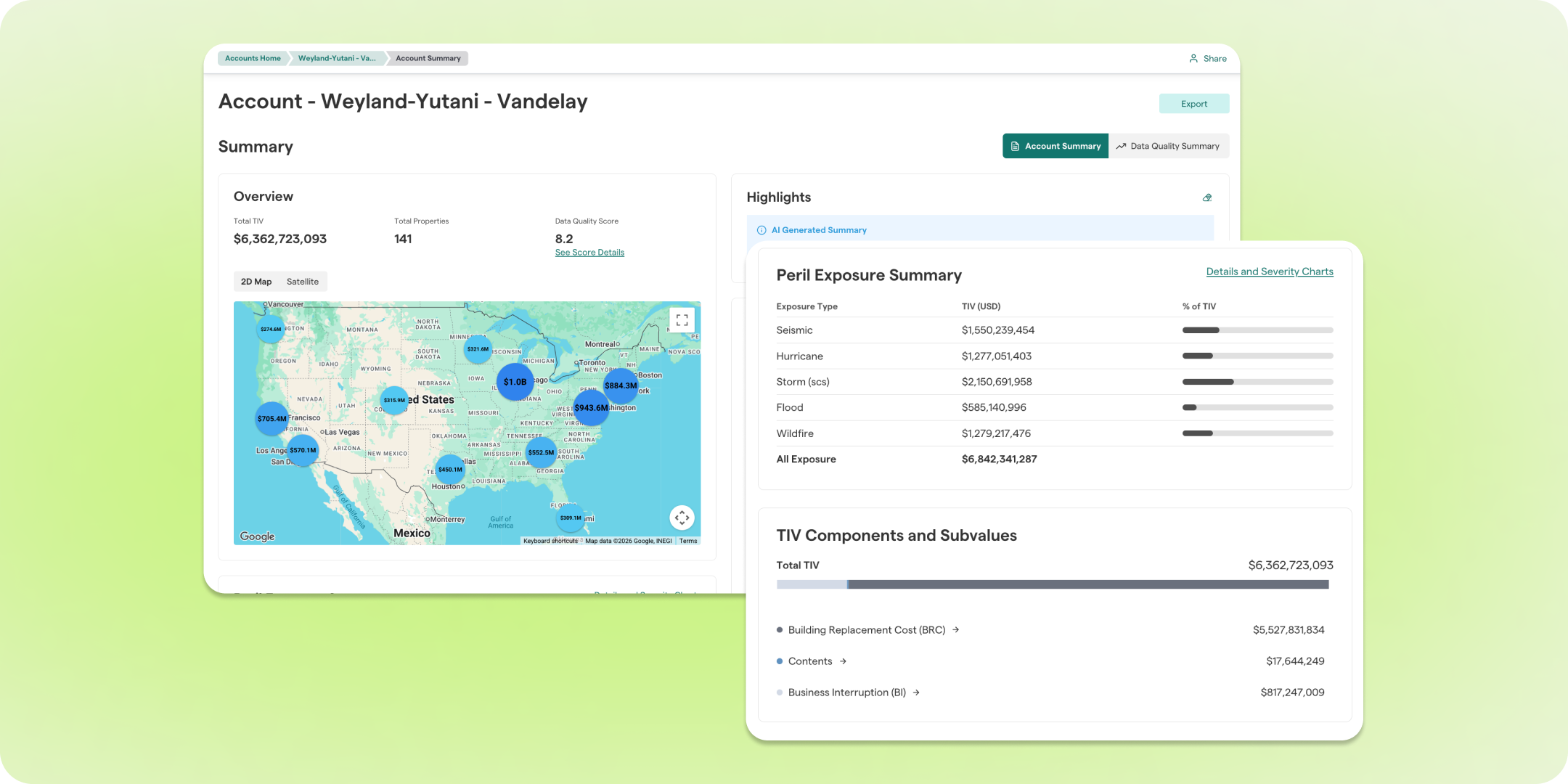This screenshot has width=1568, height=784.
Task: Click the Export button
Action: [x=1194, y=104]
